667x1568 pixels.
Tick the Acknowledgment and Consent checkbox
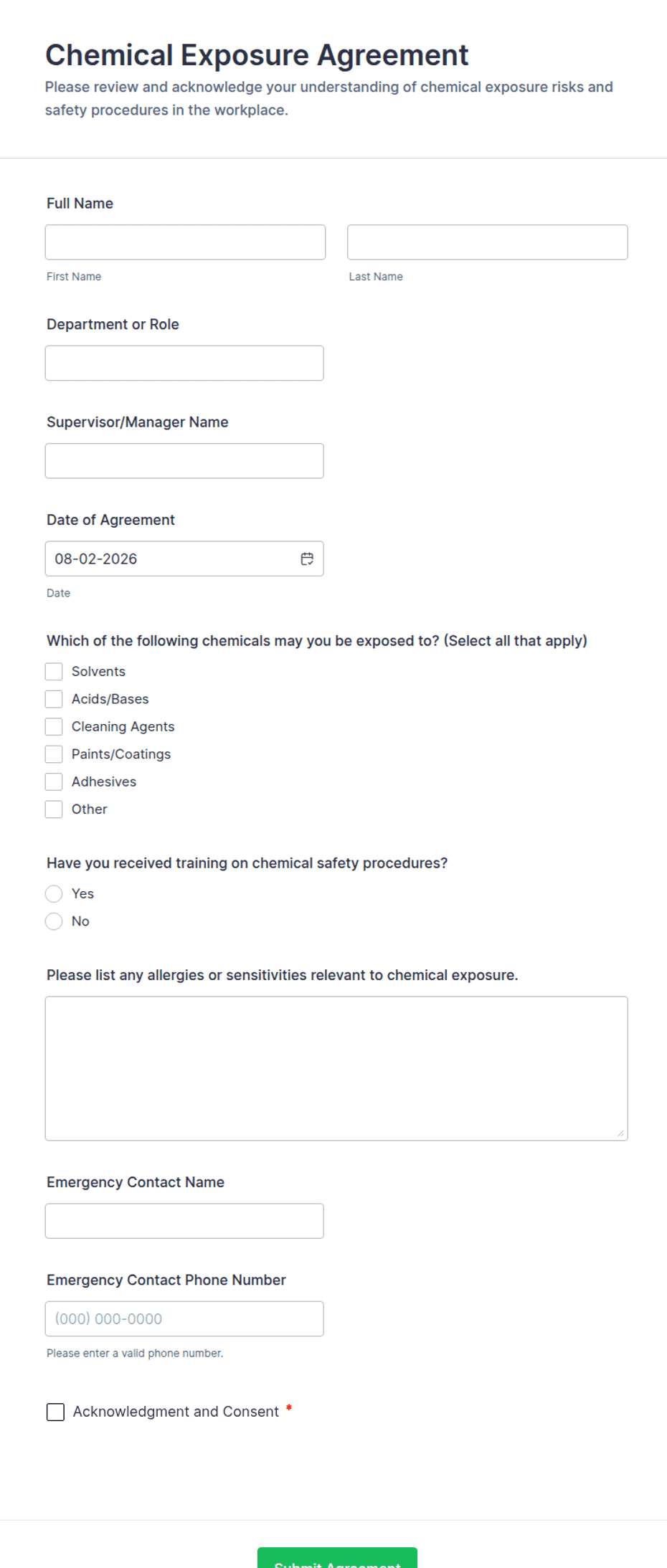(x=55, y=1412)
